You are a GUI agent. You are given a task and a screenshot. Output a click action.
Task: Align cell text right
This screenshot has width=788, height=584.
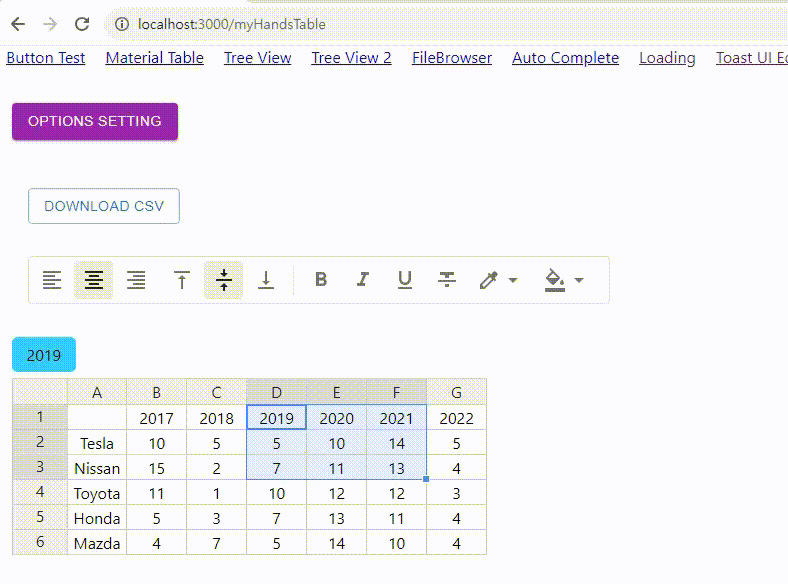coord(136,280)
